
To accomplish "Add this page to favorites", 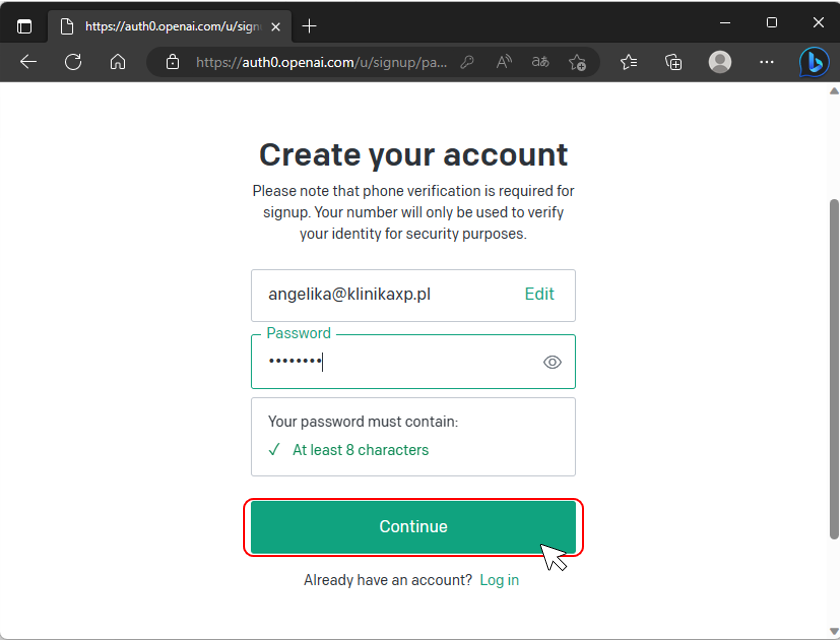I will pos(577,62).
